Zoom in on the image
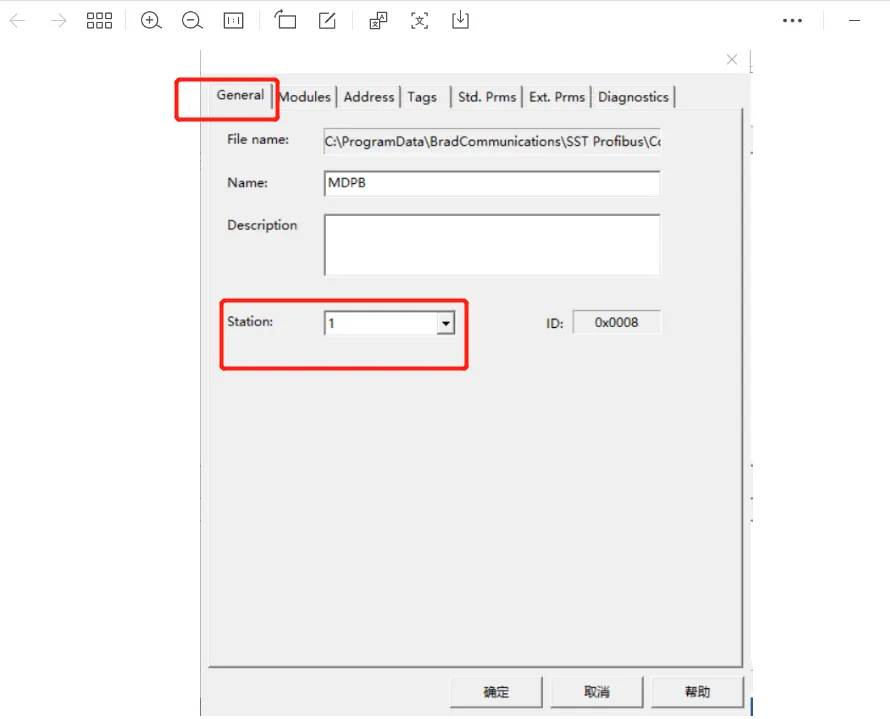 click(x=151, y=21)
